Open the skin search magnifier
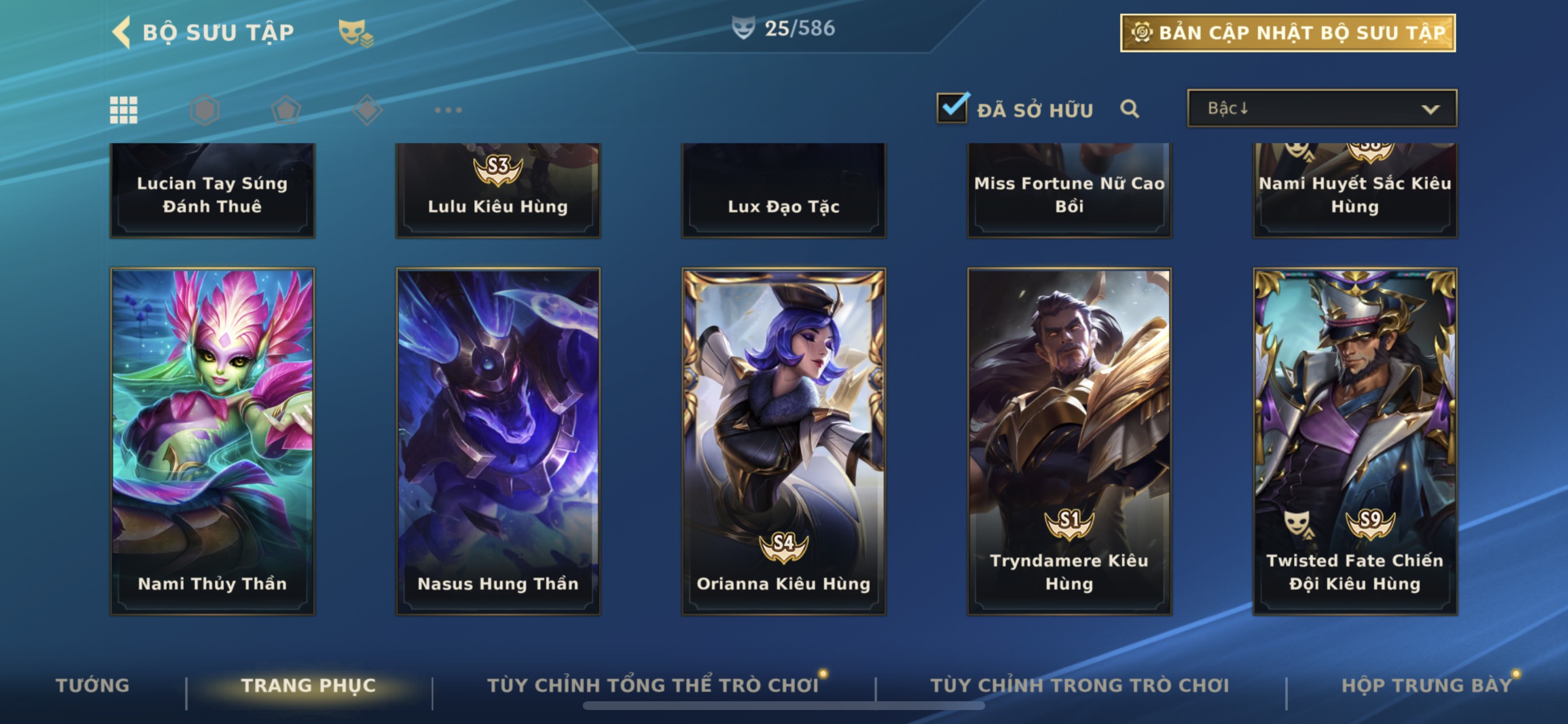Viewport: 1568px width, 724px height. pos(1129,109)
